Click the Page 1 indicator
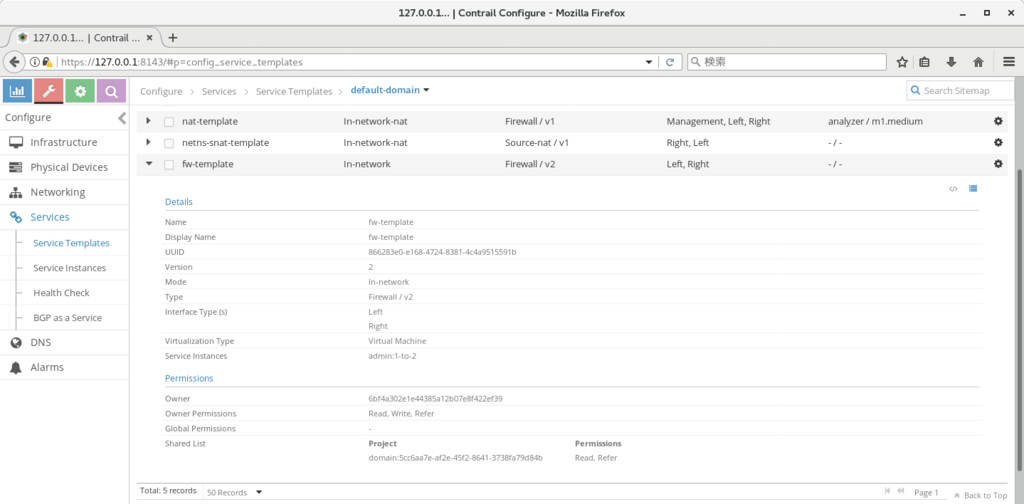 (x=926, y=492)
